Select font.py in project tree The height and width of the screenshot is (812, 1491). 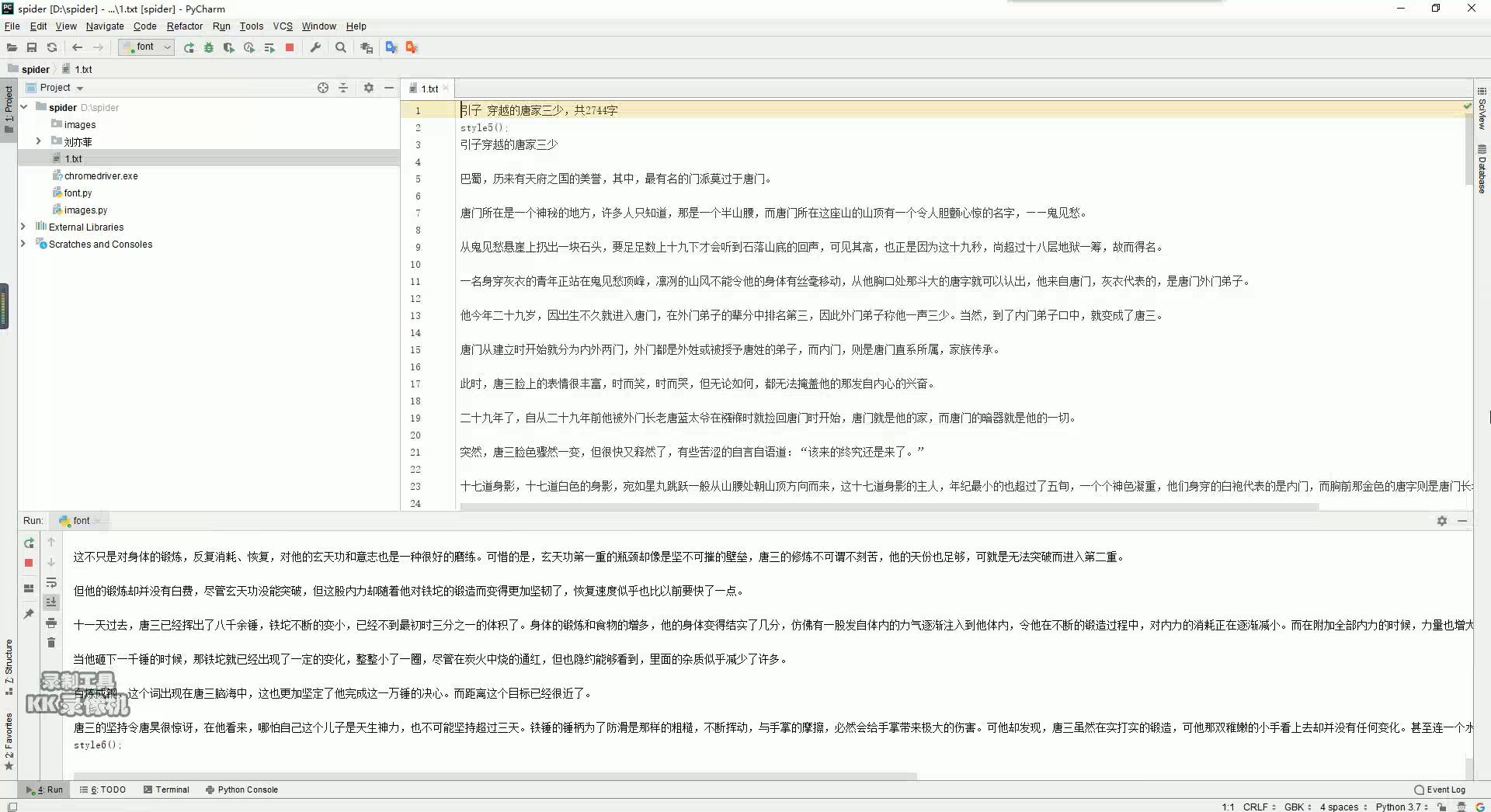coord(78,193)
